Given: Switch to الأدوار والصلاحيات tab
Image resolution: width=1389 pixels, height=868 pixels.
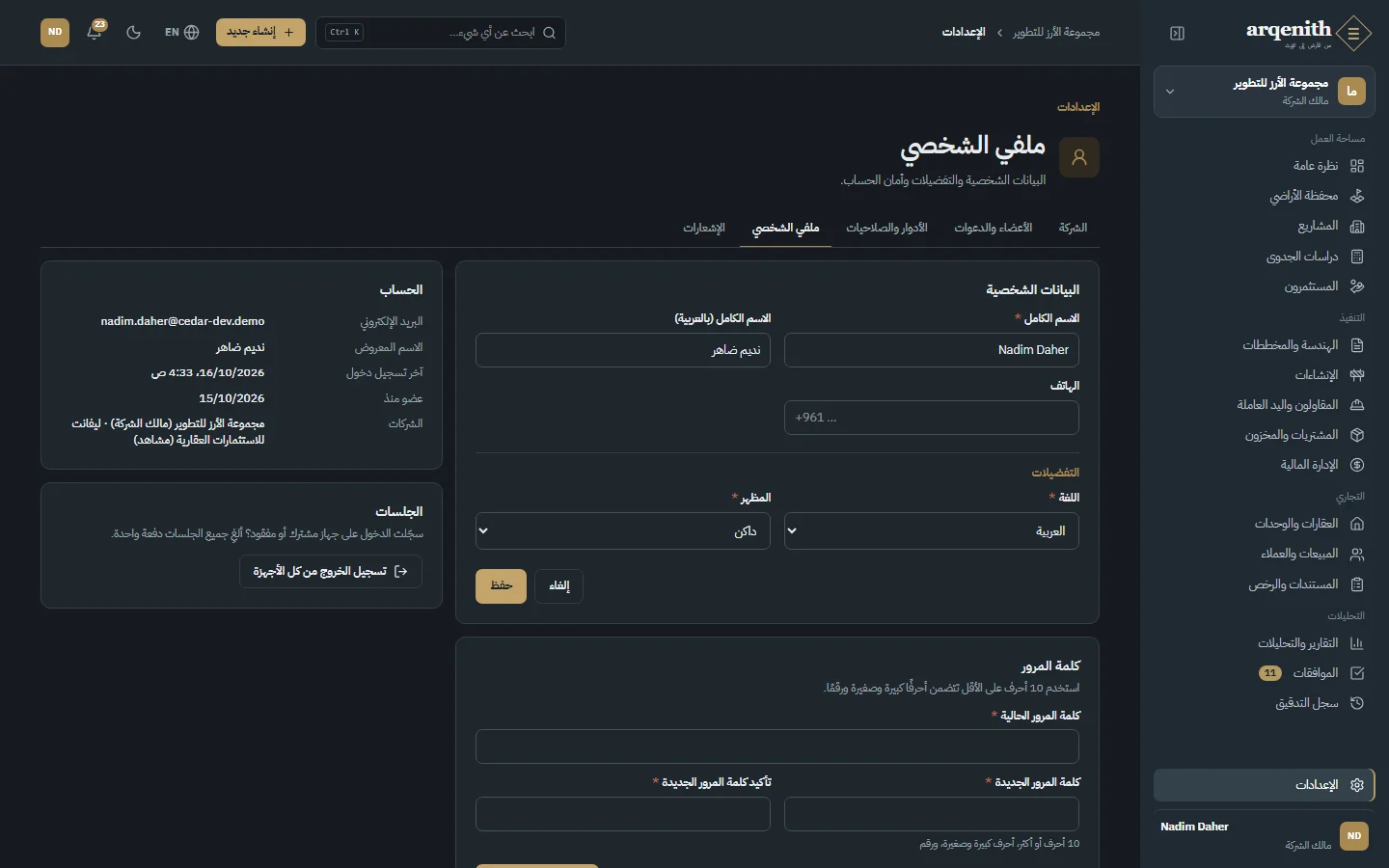Looking at the screenshot, I should tap(886, 228).
